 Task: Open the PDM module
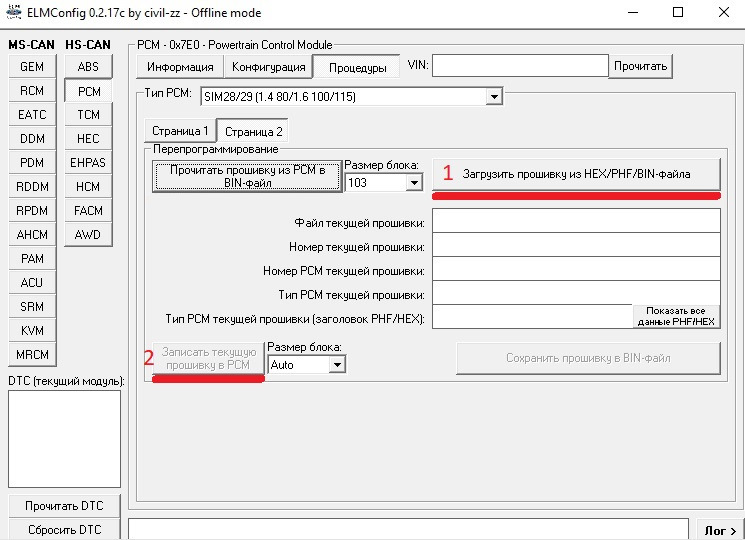[x=32, y=162]
